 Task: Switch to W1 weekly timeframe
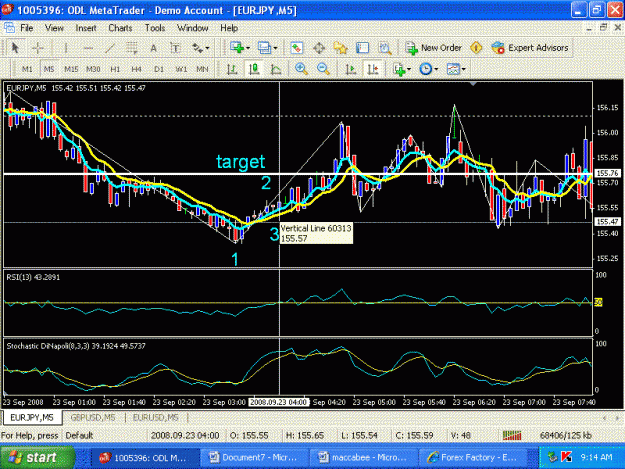181,69
